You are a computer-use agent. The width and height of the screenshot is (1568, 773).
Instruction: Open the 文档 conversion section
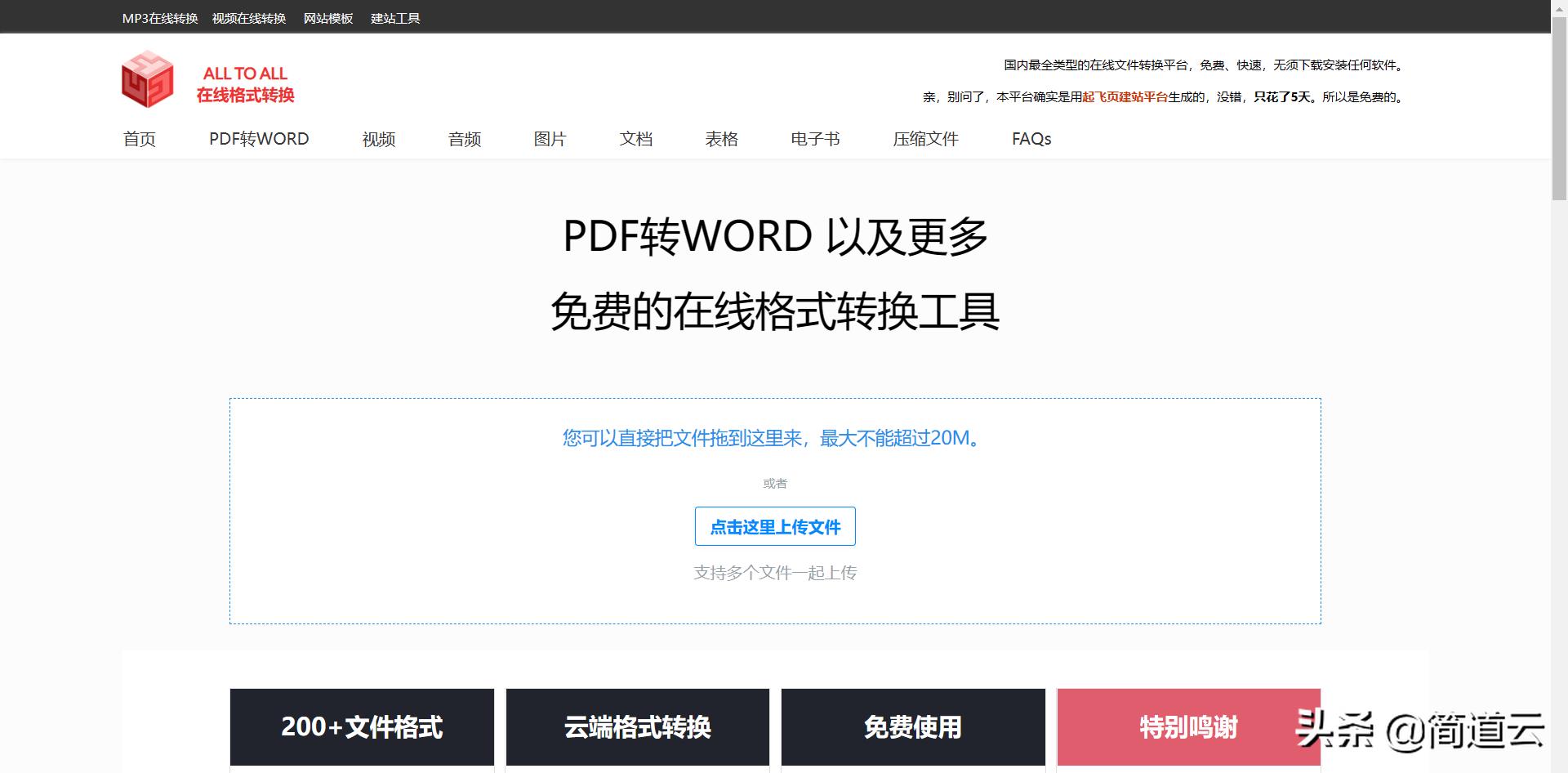pos(637,139)
